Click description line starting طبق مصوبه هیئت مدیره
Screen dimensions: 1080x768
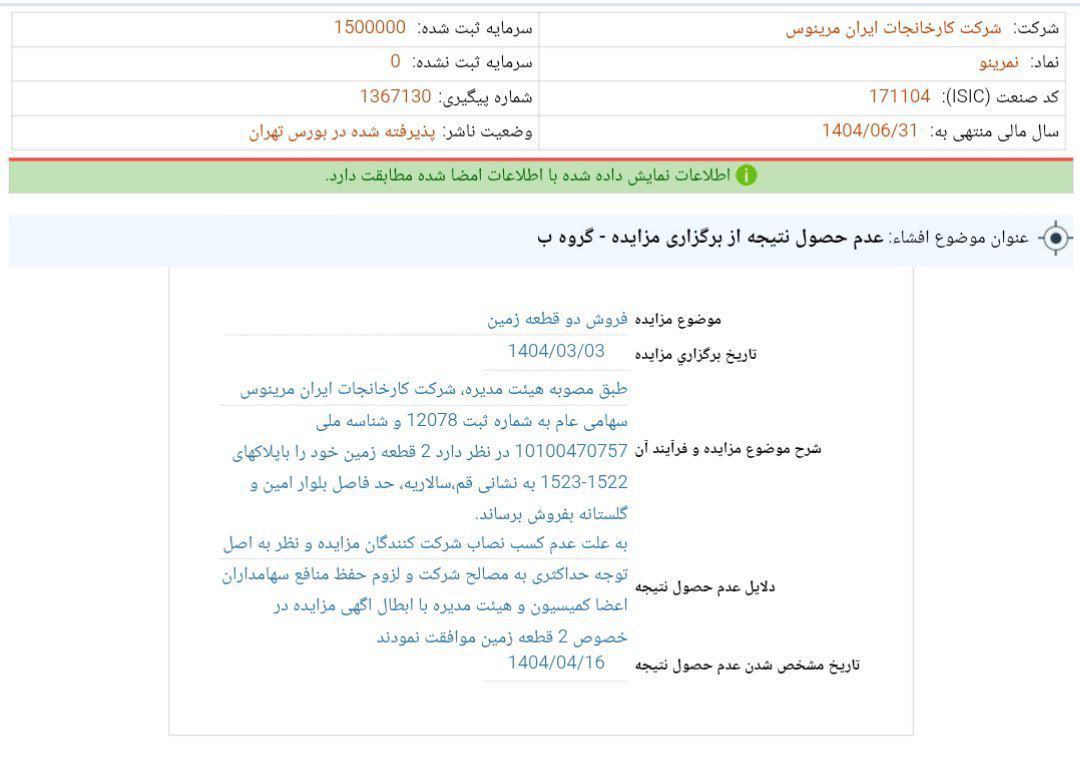[x=434, y=389]
